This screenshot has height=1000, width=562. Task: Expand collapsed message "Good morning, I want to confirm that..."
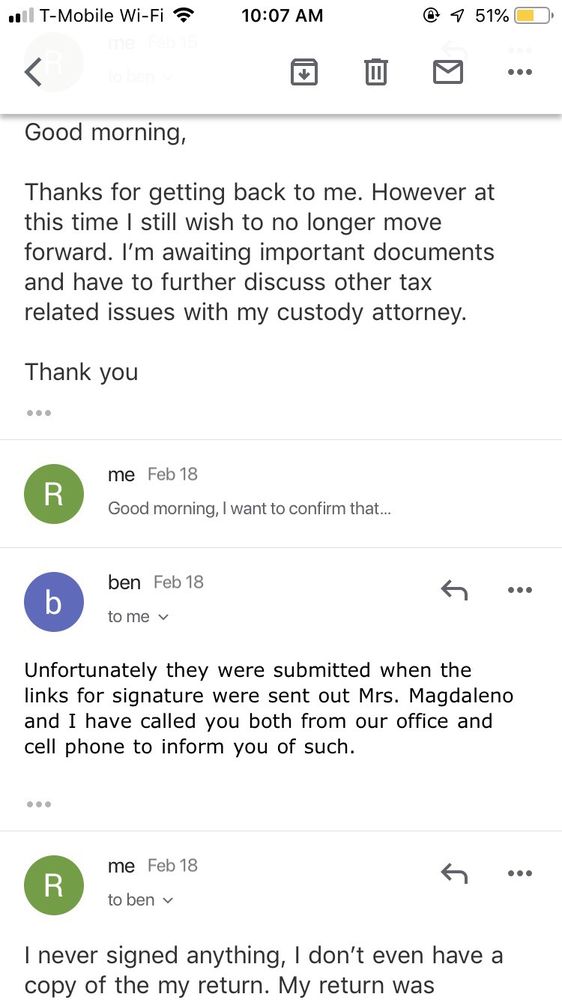[281, 493]
